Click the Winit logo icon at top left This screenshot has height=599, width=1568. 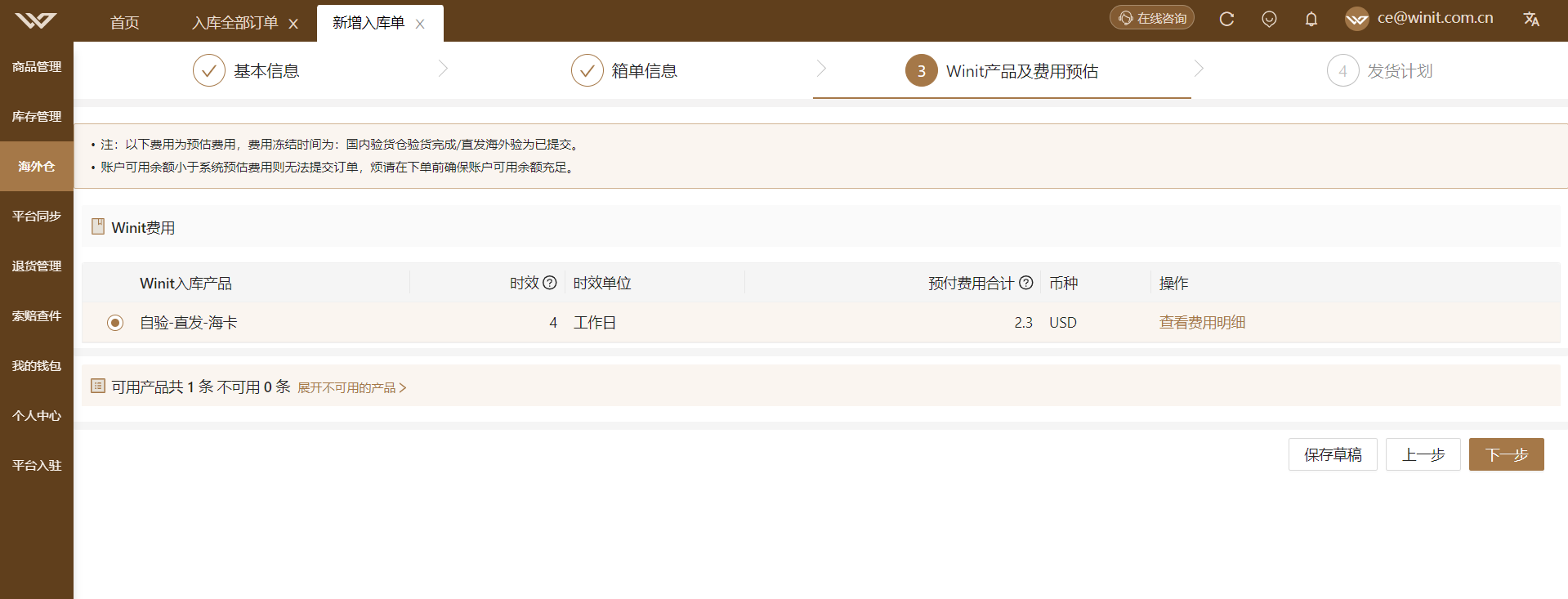pyautogui.click(x=36, y=20)
